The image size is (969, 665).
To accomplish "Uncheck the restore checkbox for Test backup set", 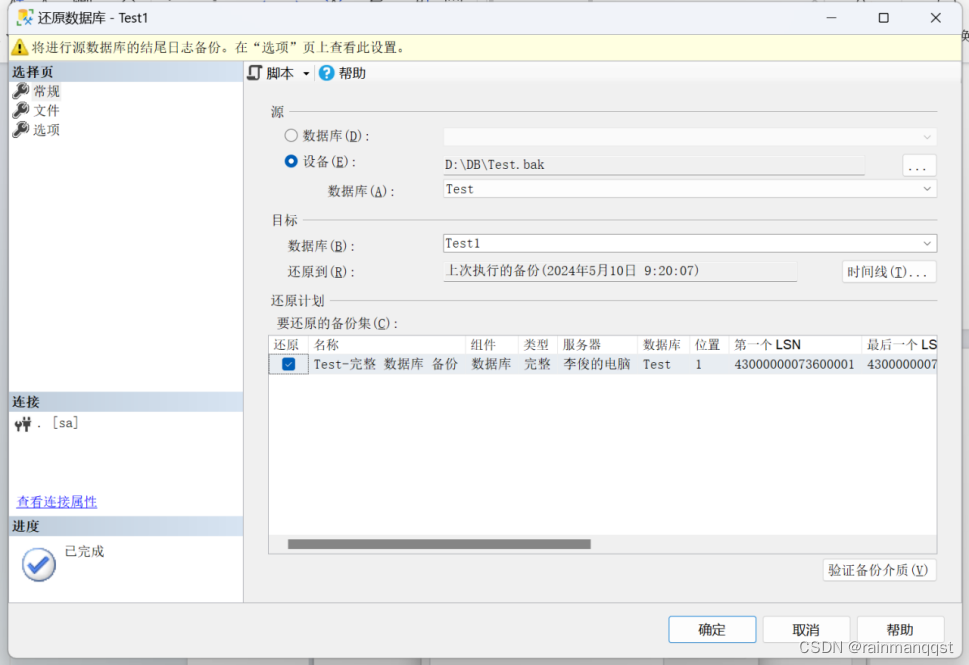I will point(289,365).
